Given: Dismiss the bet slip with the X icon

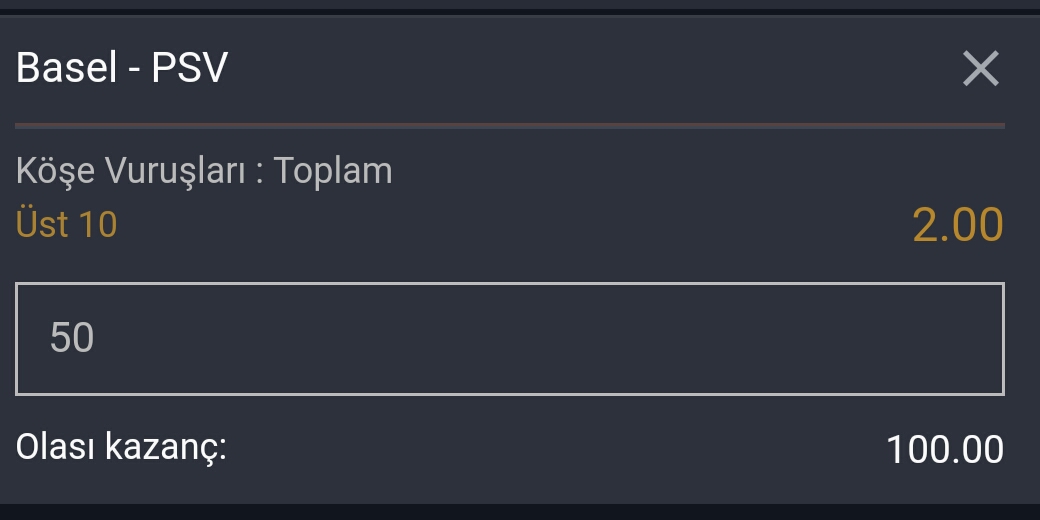Looking at the screenshot, I should coord(980,69).
